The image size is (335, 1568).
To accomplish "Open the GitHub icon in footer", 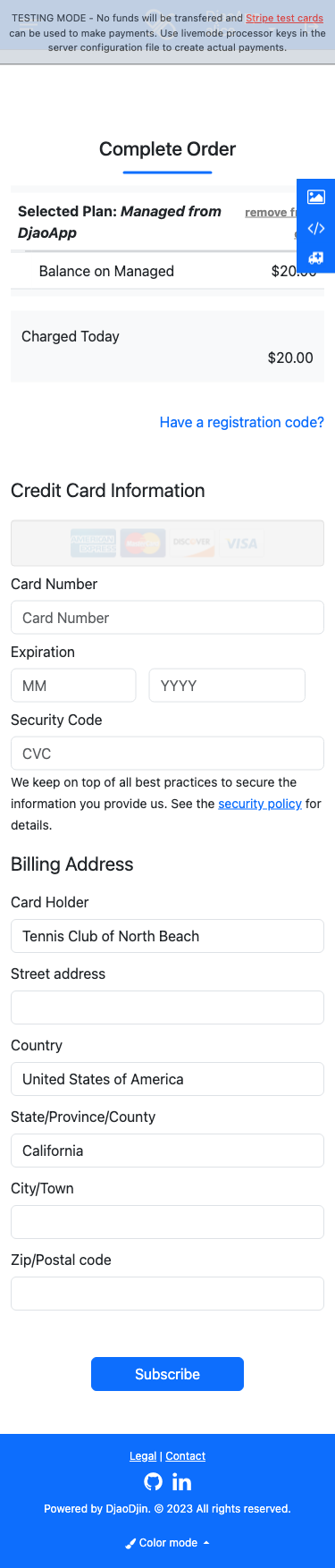I will (154, 1481).
